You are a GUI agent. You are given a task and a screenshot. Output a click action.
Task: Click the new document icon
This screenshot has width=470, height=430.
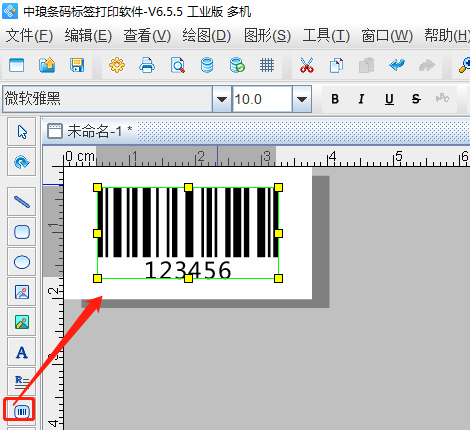(16, 65)
